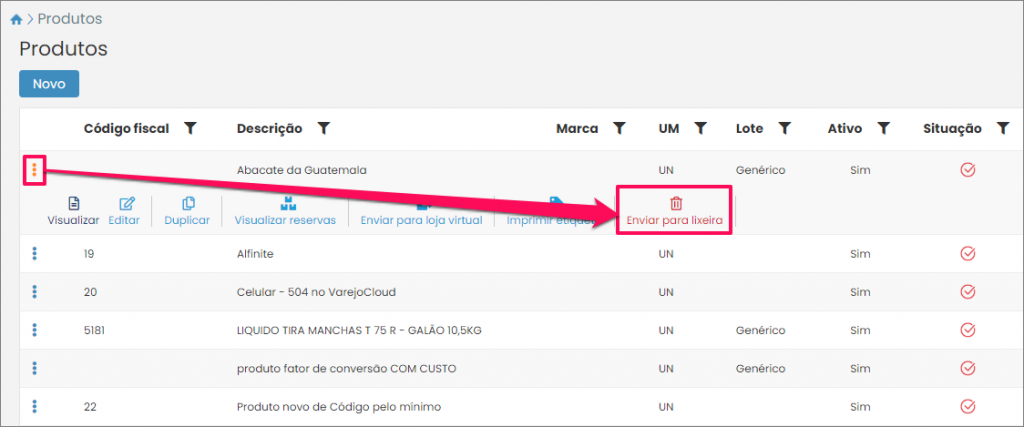Choose Duplicar for the product

(x=187, y=211)
